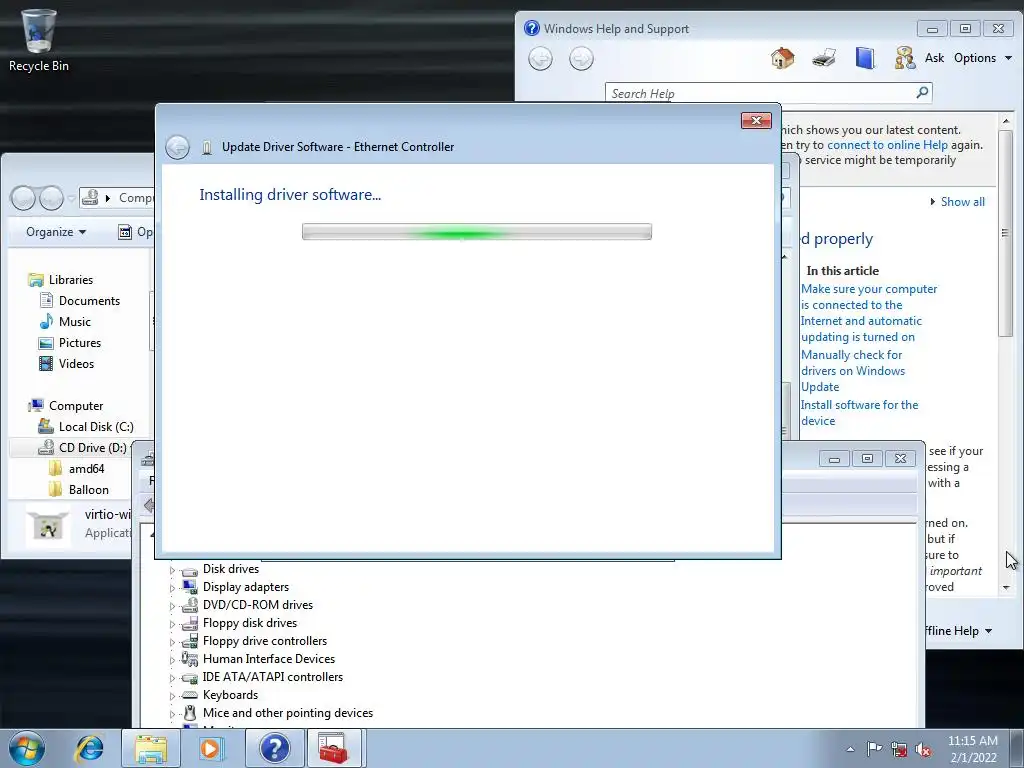1024x768 pixels.
Task: Click connect to online Help link
Action: [x=887, y=145]
